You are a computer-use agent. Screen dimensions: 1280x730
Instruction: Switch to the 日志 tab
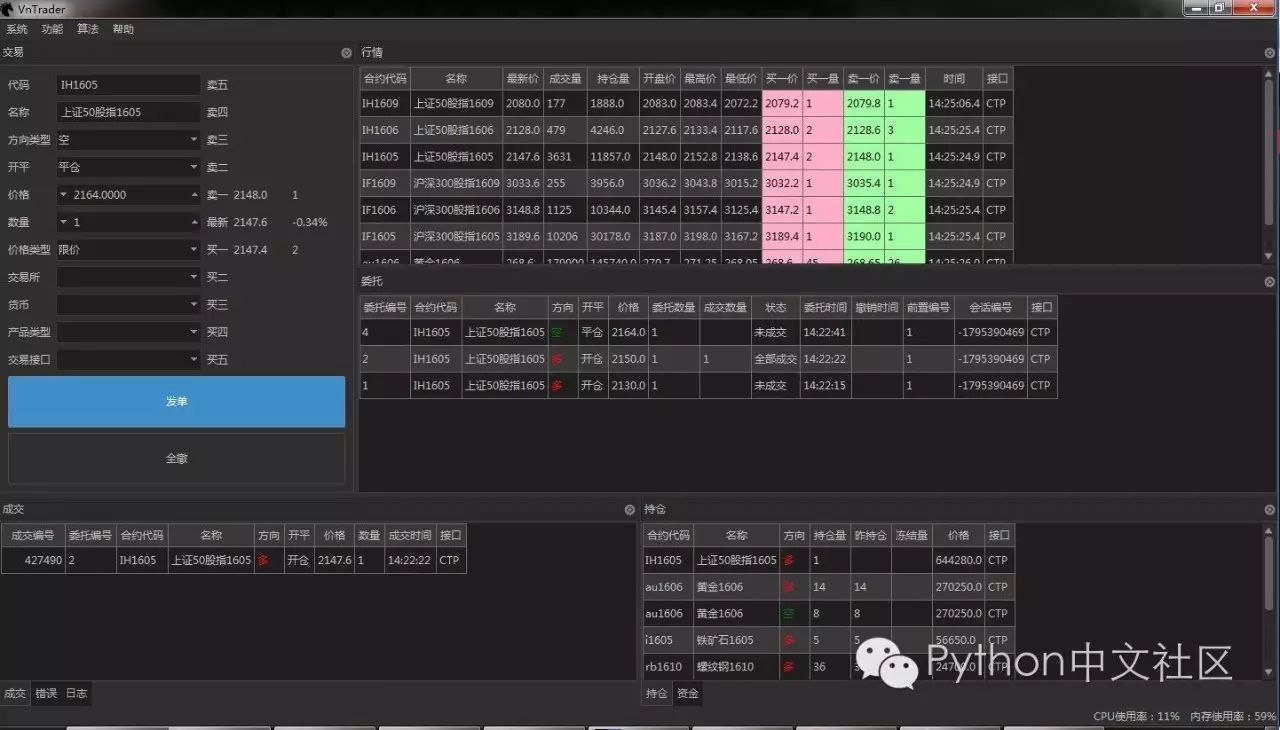76,693
